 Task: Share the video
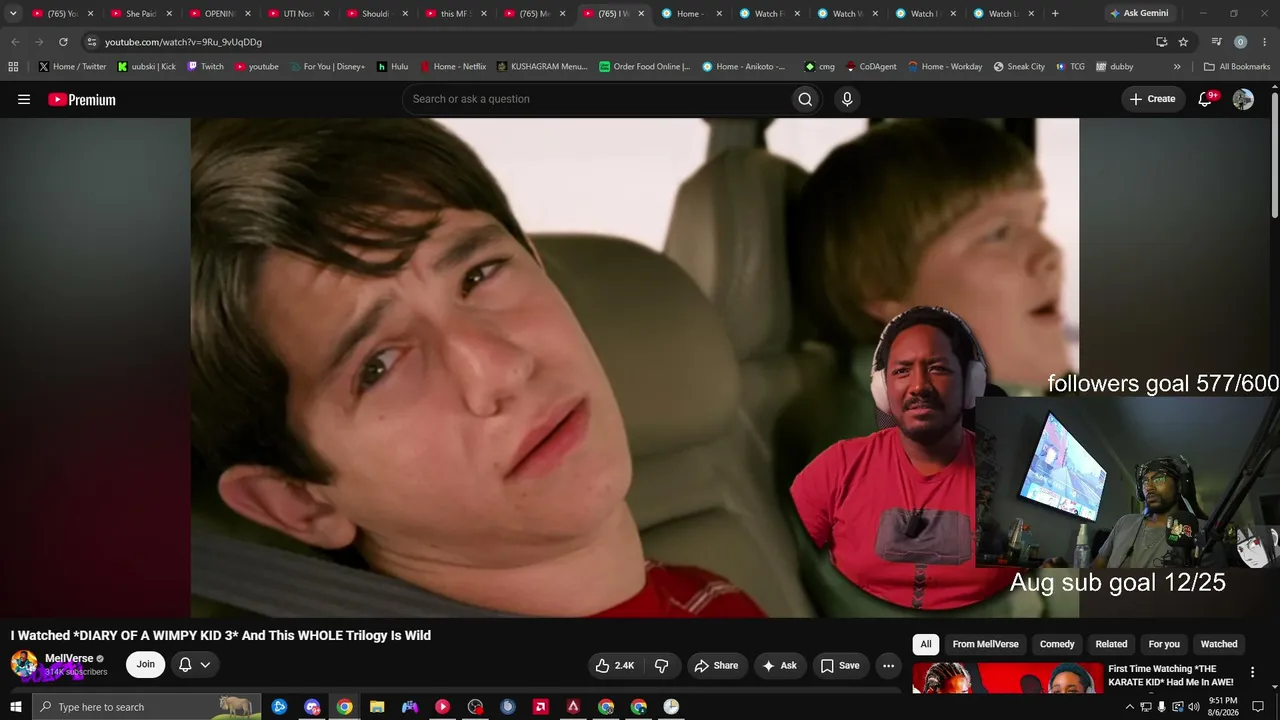716,665
